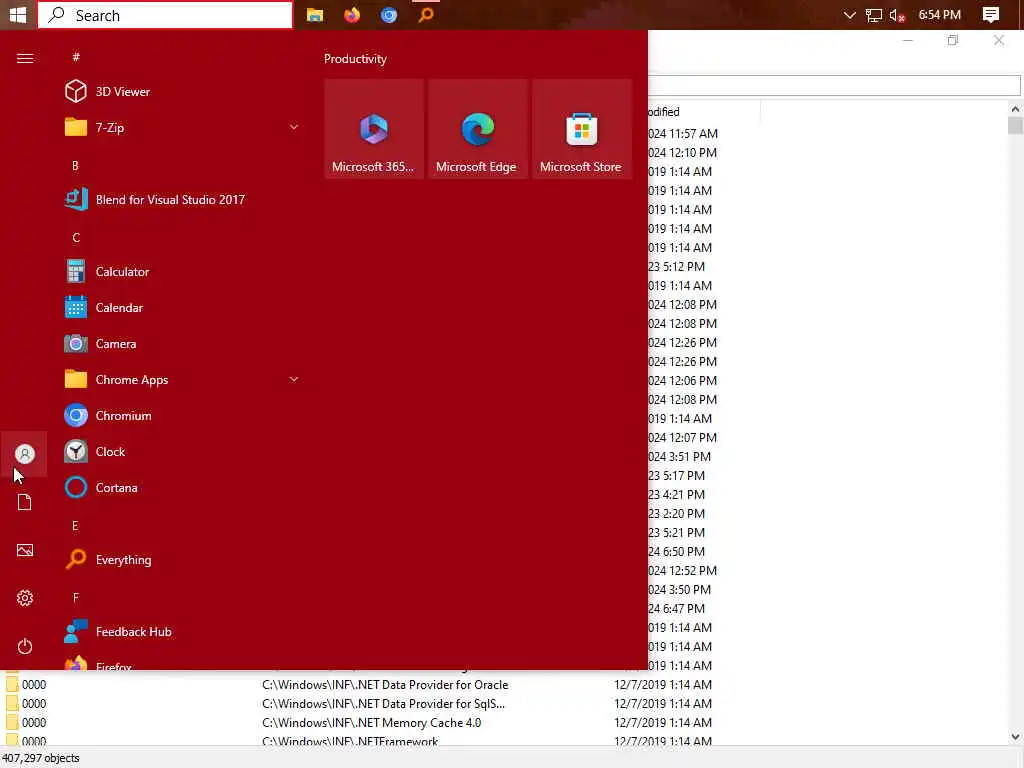Viewport: 1024px width, 768px height.
Task: Expand the Start menu hamburger button
Action: pos(25,59)
